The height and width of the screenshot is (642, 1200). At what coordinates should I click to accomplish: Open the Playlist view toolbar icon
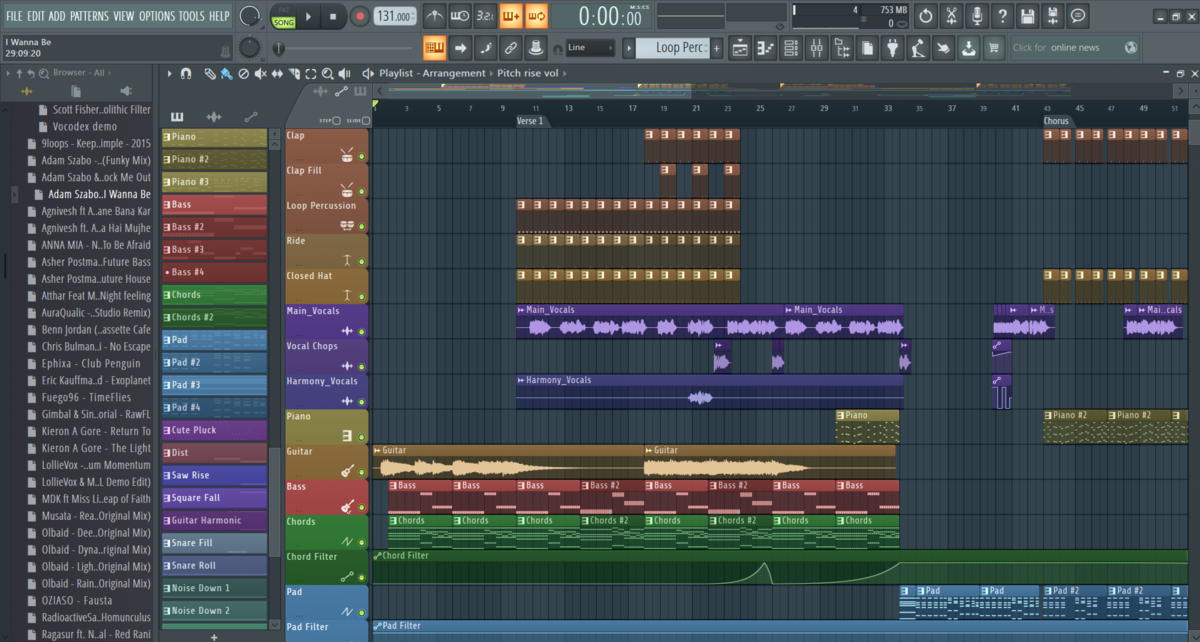pos(739,47)
